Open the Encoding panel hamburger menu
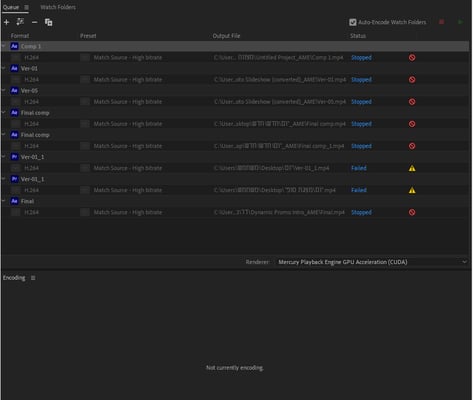This screenshot has width=473, height=400. (33, 278)
